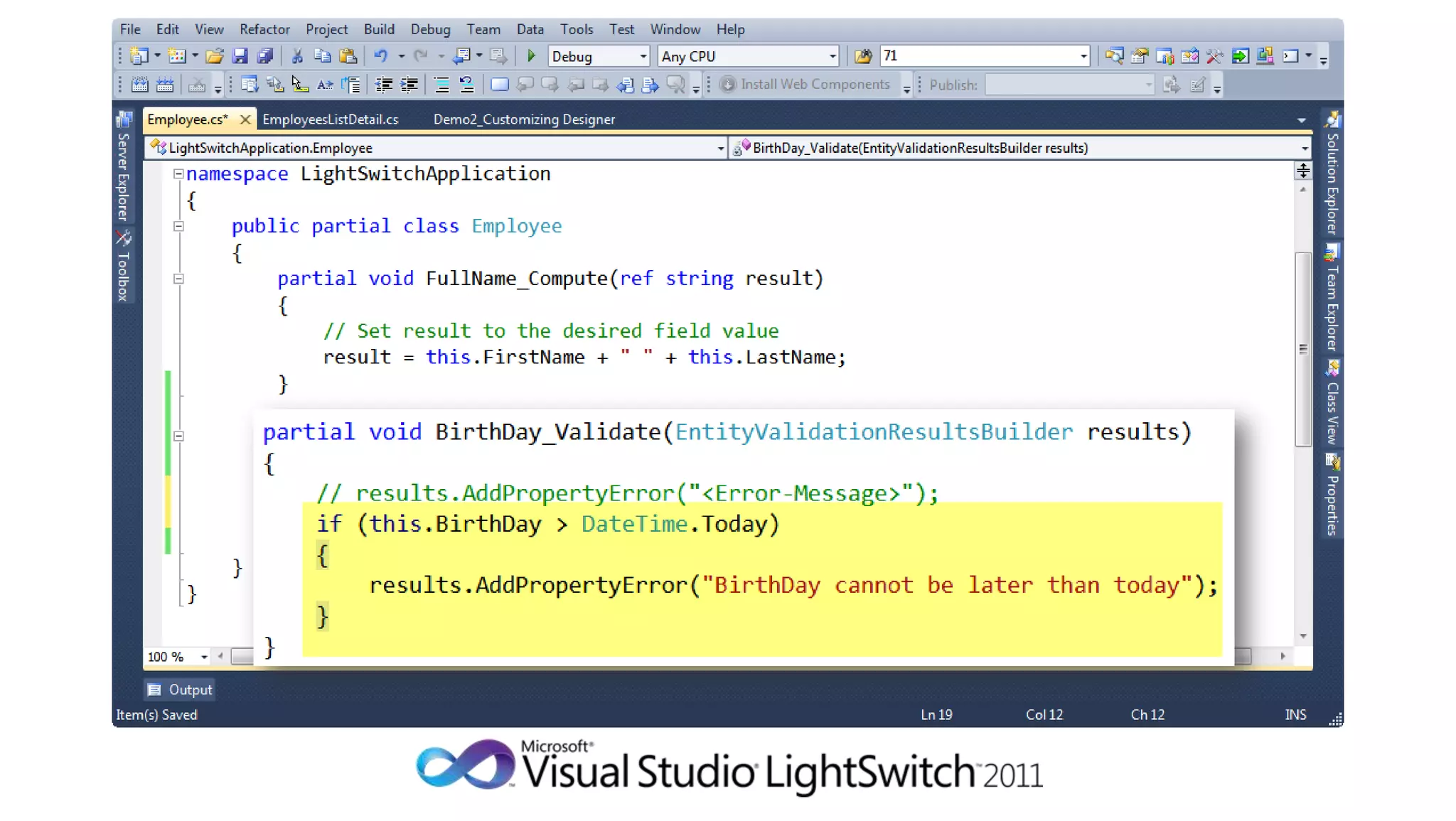Collapse the namespace LightSwitchApplication block
1456x821 pixels.
click(x=178, y=173)
